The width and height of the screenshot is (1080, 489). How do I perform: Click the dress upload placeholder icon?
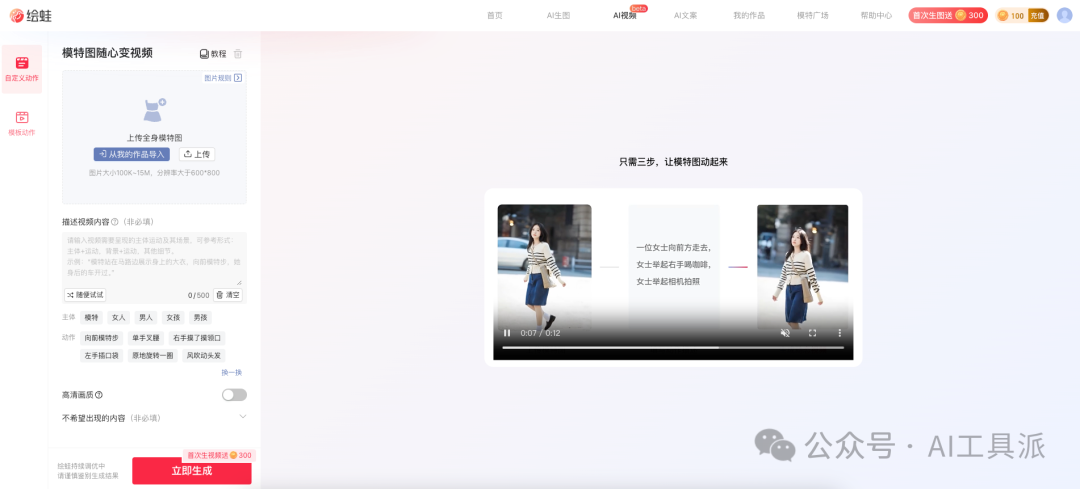[x=154, y=110]
